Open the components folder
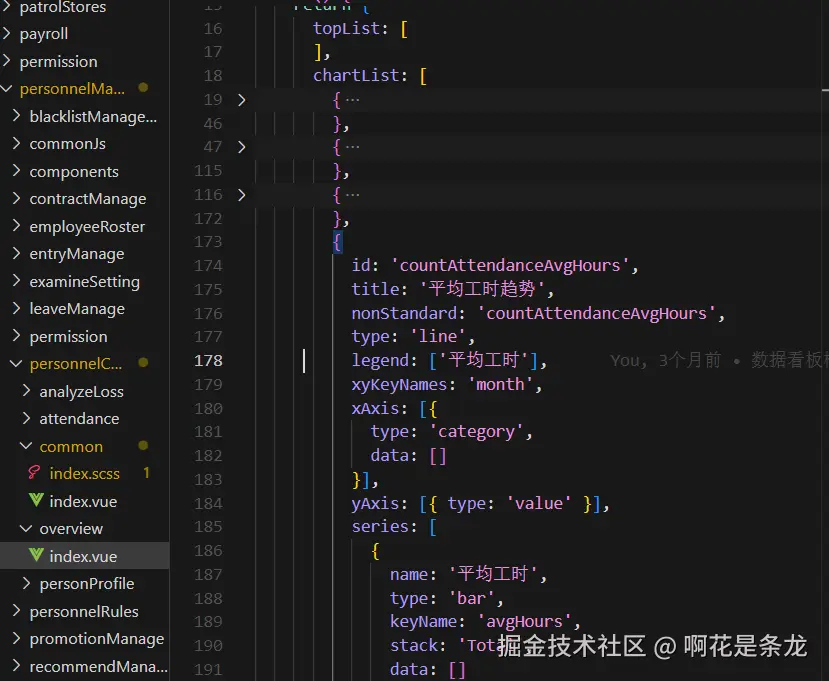 click(x=74, y=172)
